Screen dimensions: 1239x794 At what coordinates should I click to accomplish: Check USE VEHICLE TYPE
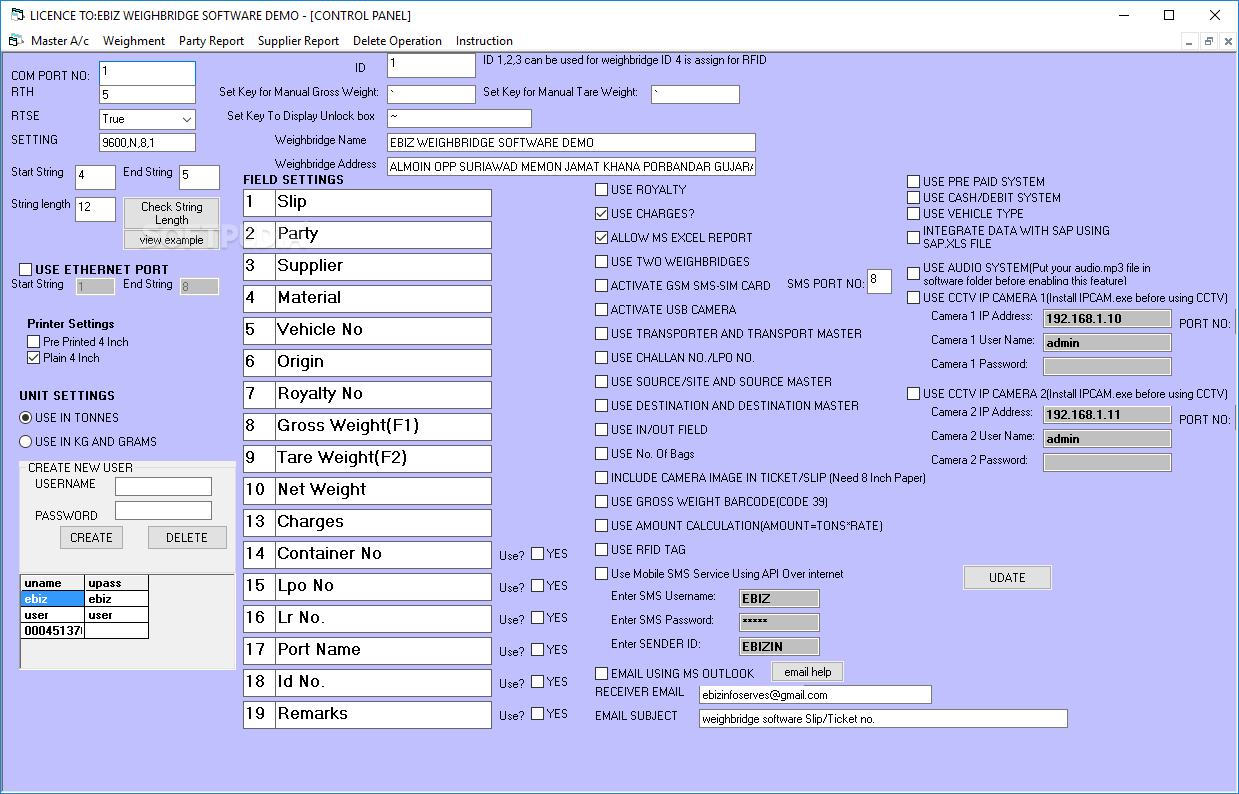coord(914,214)
